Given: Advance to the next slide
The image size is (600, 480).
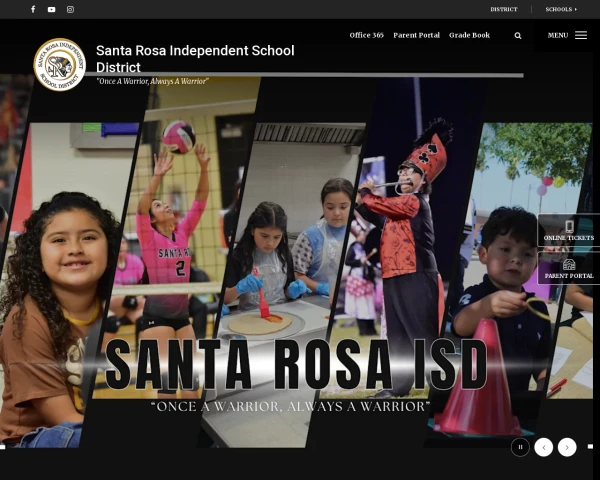Looking at the screenshot, I should click(x=567, y=447).
